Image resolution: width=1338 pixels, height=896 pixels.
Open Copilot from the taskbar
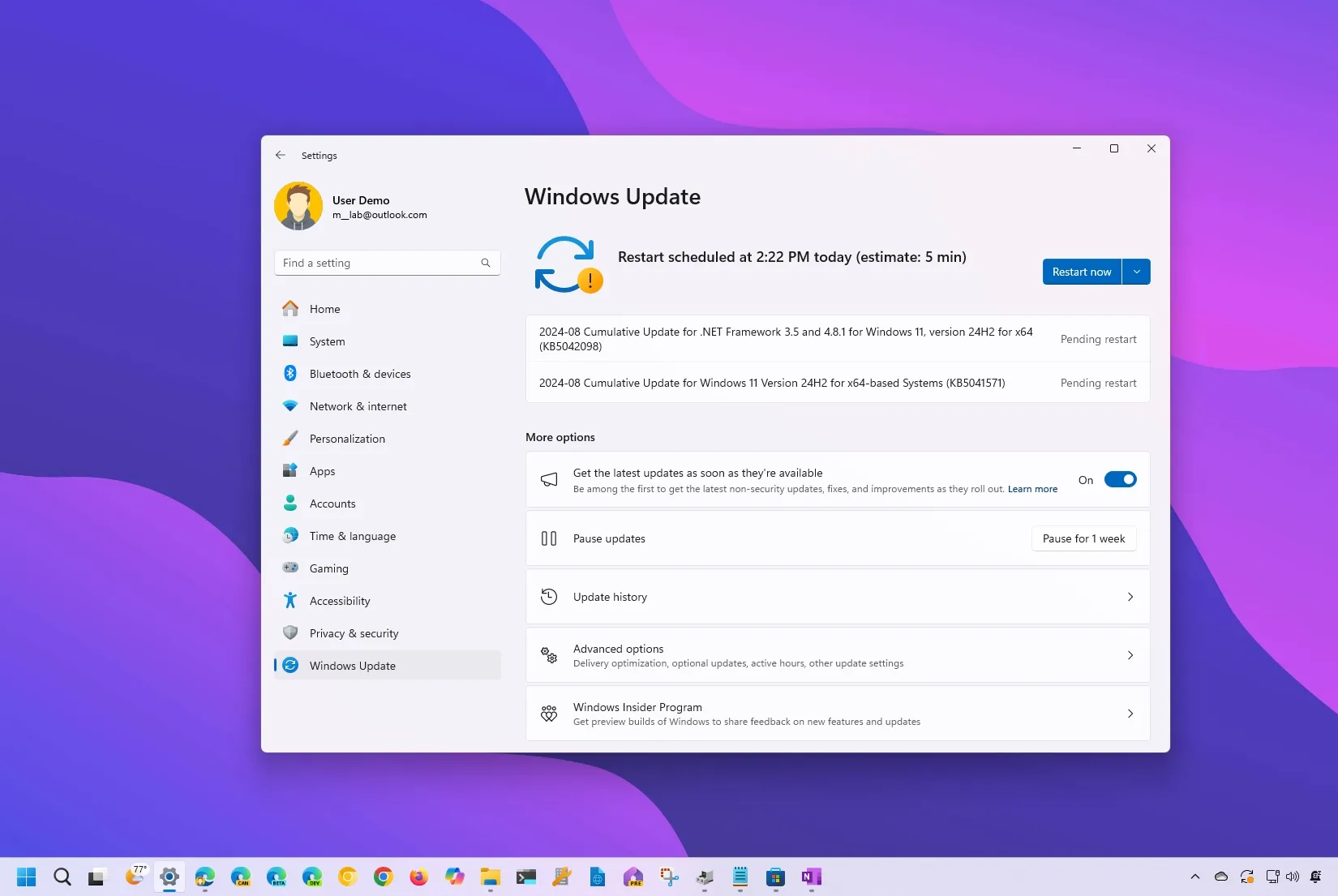[455, 877]
